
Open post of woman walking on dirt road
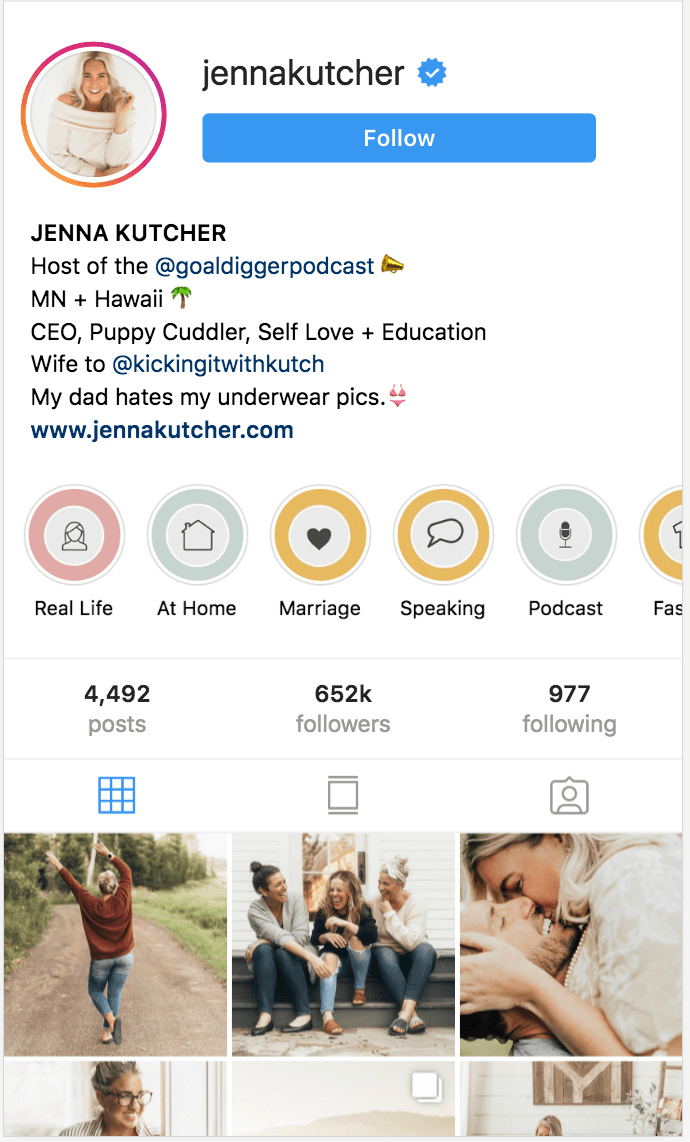pyautogui.click(x=116, y=945)
